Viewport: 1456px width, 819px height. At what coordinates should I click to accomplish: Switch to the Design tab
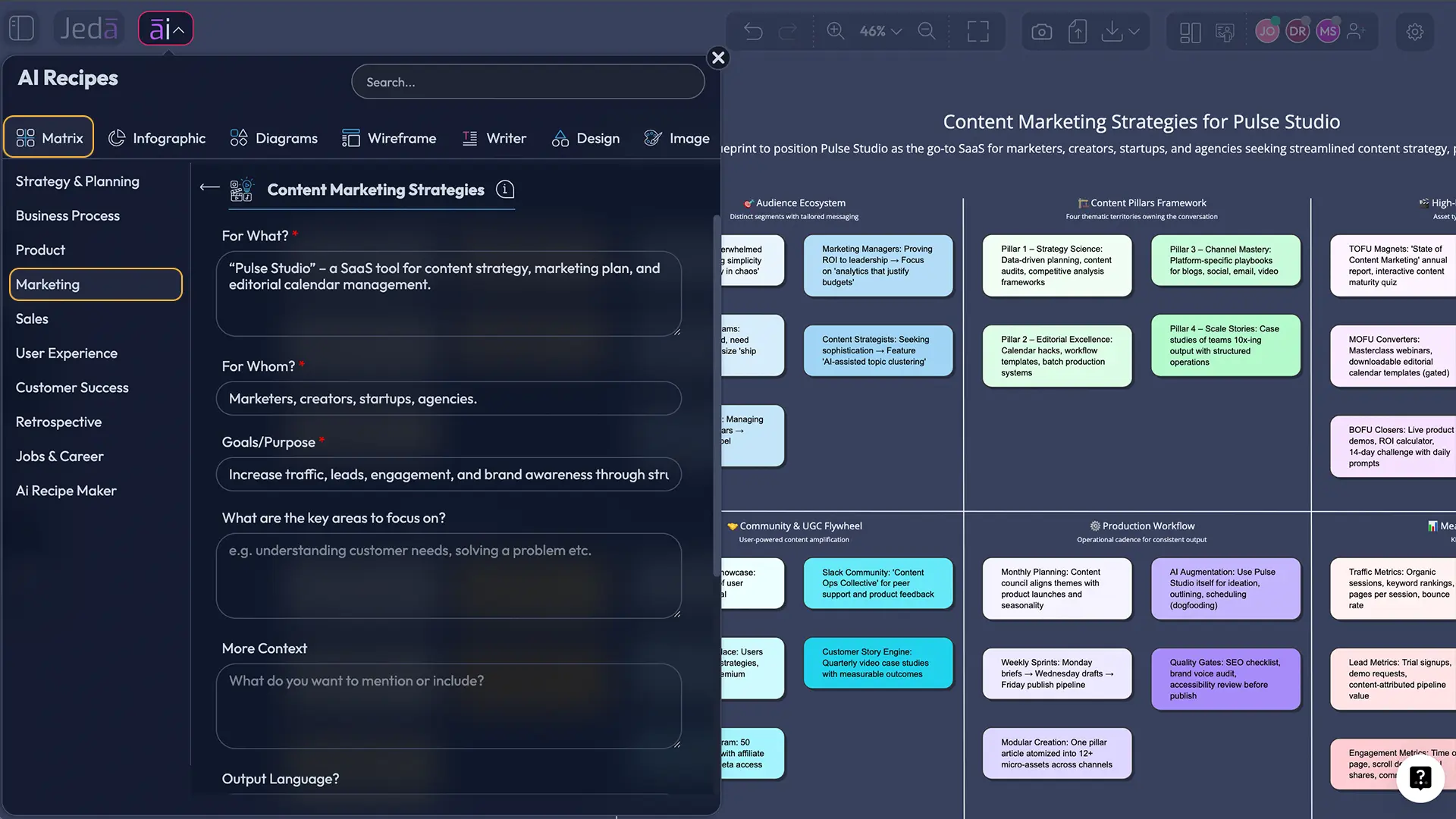(x=585, y=138)
